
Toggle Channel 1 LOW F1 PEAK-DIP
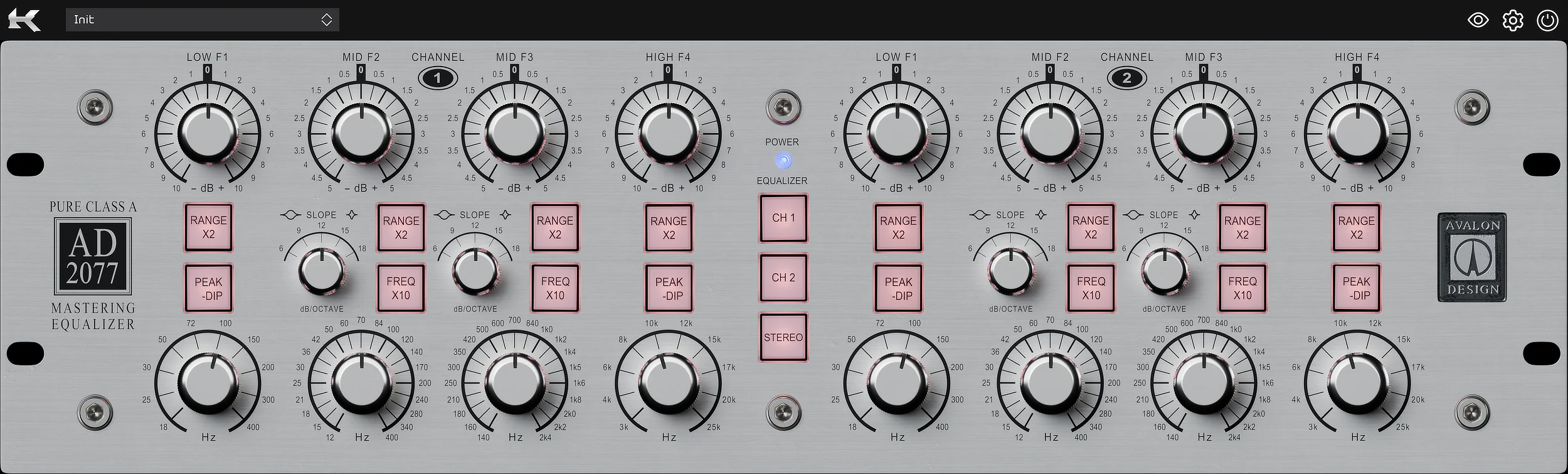(208, 288)
